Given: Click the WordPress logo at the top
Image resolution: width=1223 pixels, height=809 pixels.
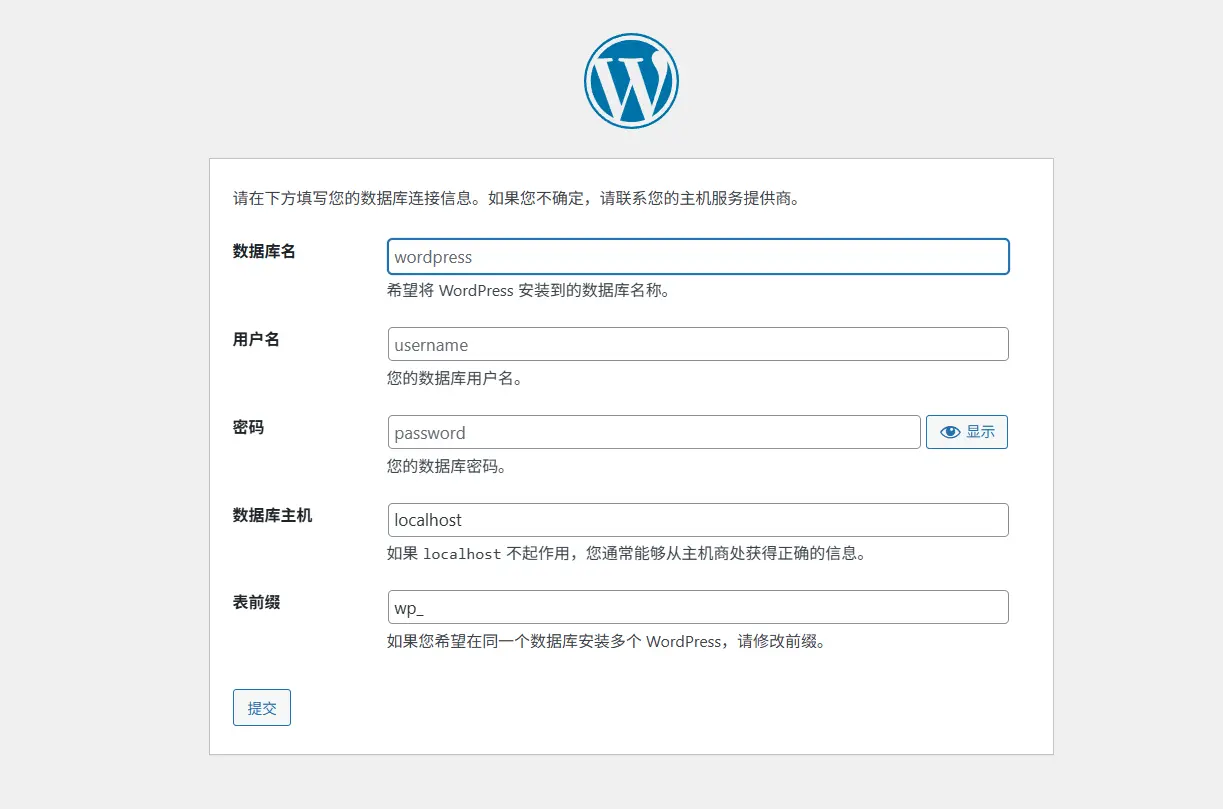Looking at the screenshot, I should 631,81.
